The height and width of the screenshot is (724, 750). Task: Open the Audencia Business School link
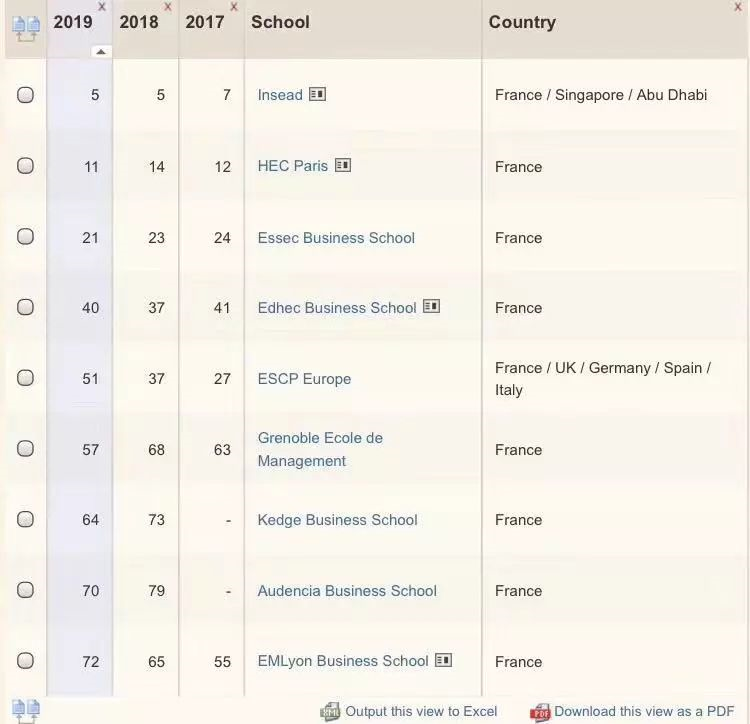pos(347,591)
